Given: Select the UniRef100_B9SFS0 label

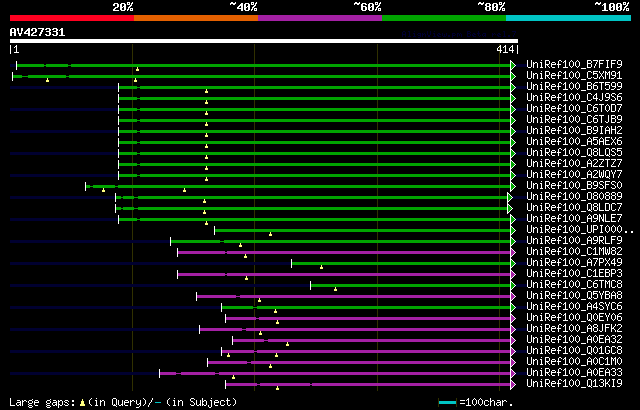Looking at the screenshot, I should (574, 186).
